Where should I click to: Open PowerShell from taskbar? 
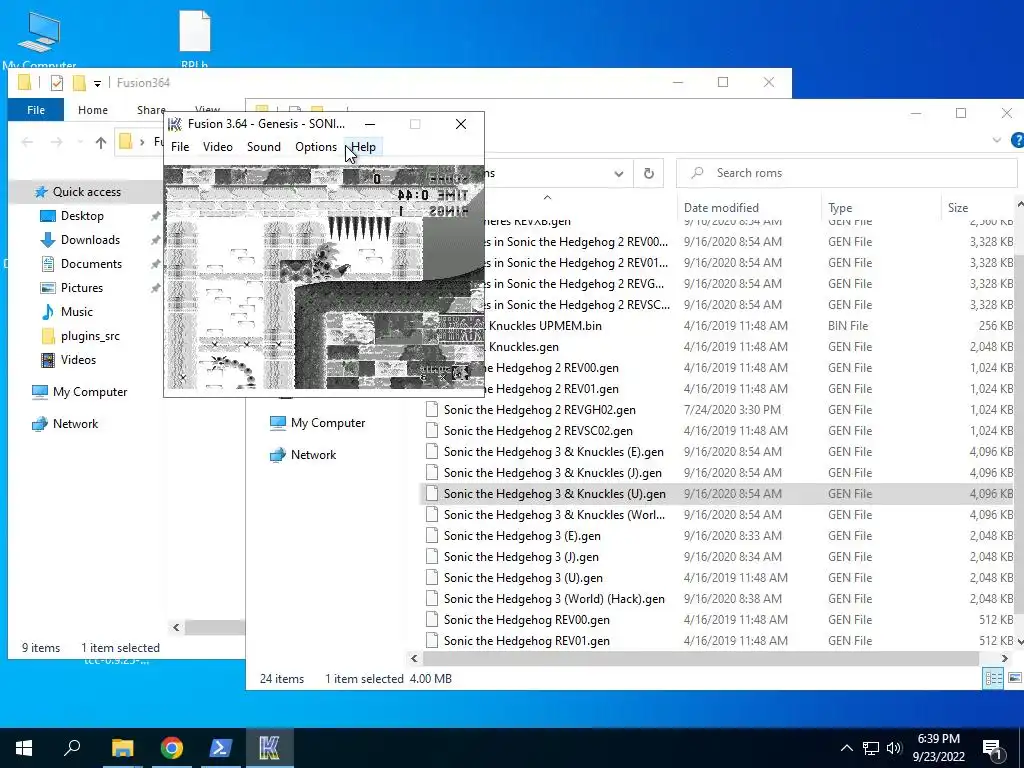coord(221,748)
